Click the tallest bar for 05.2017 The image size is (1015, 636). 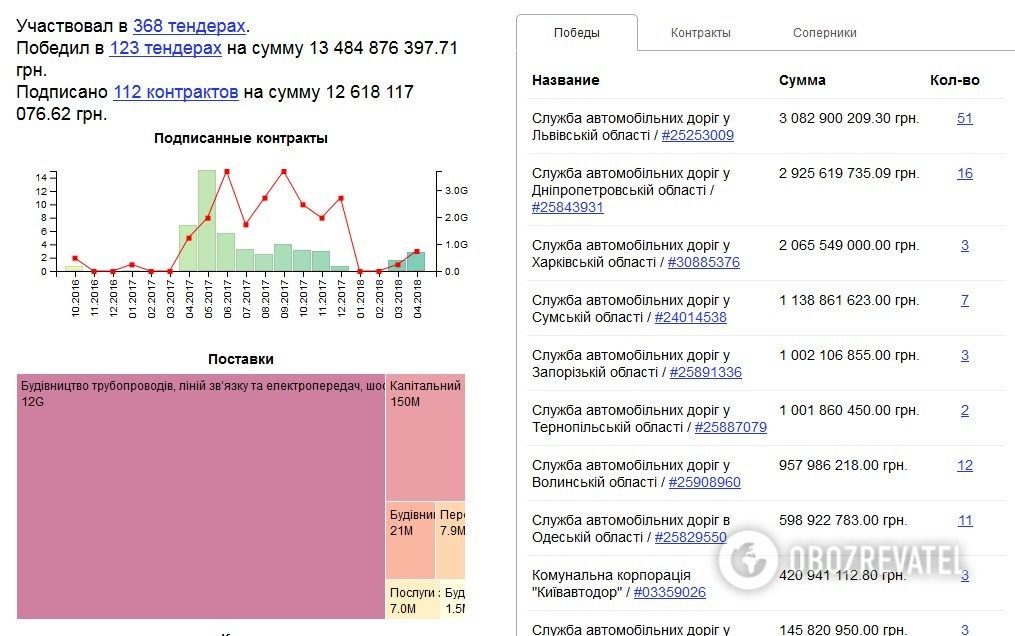207,220
